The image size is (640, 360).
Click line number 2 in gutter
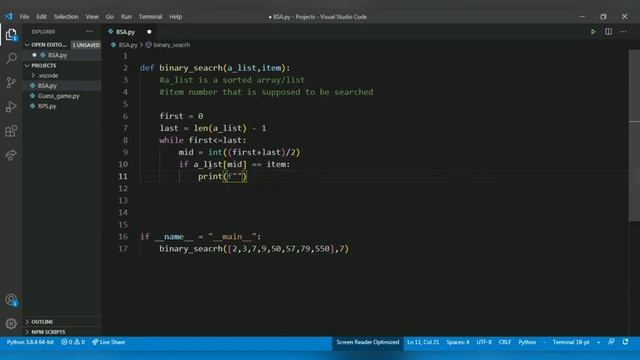tap(125, 68)
